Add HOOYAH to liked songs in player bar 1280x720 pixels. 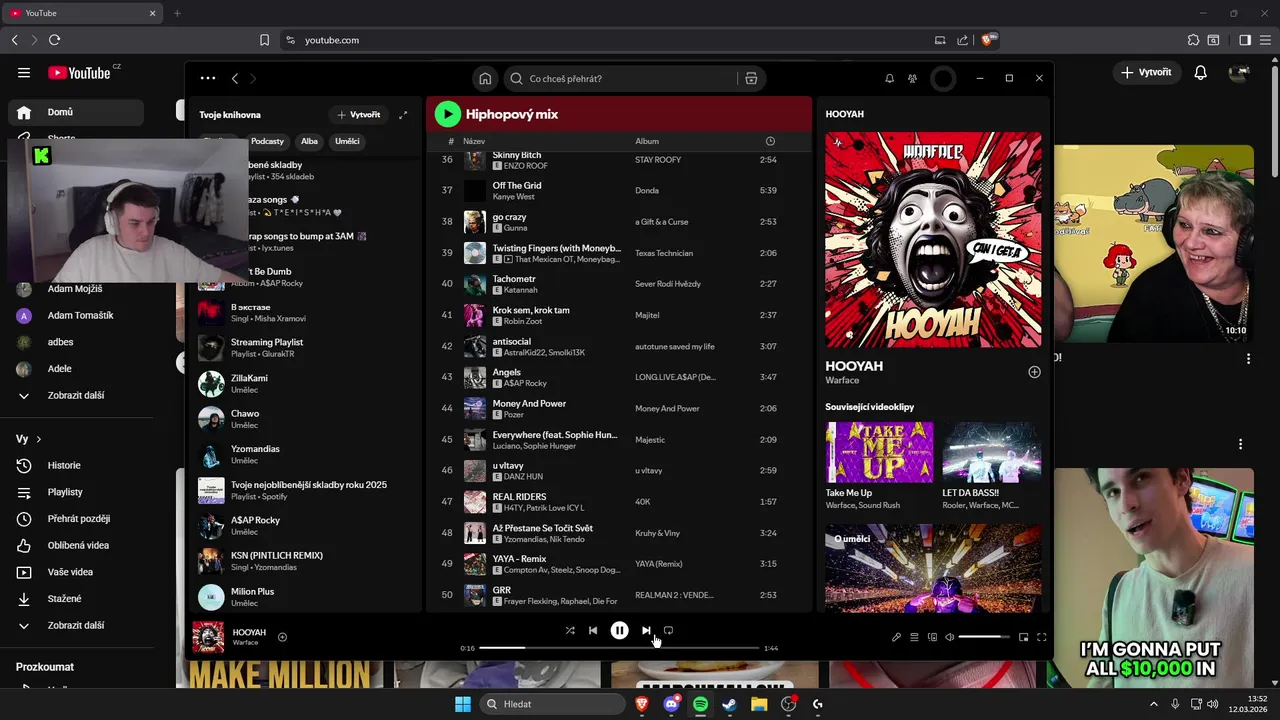coord(282,637)
